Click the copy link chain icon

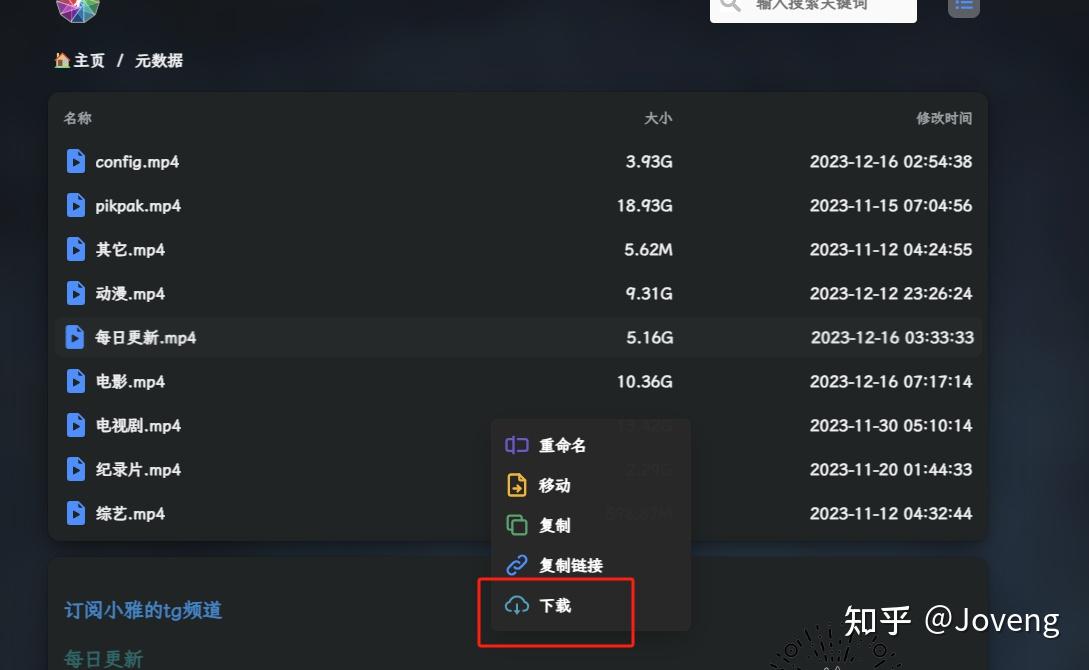pos(517,565)
